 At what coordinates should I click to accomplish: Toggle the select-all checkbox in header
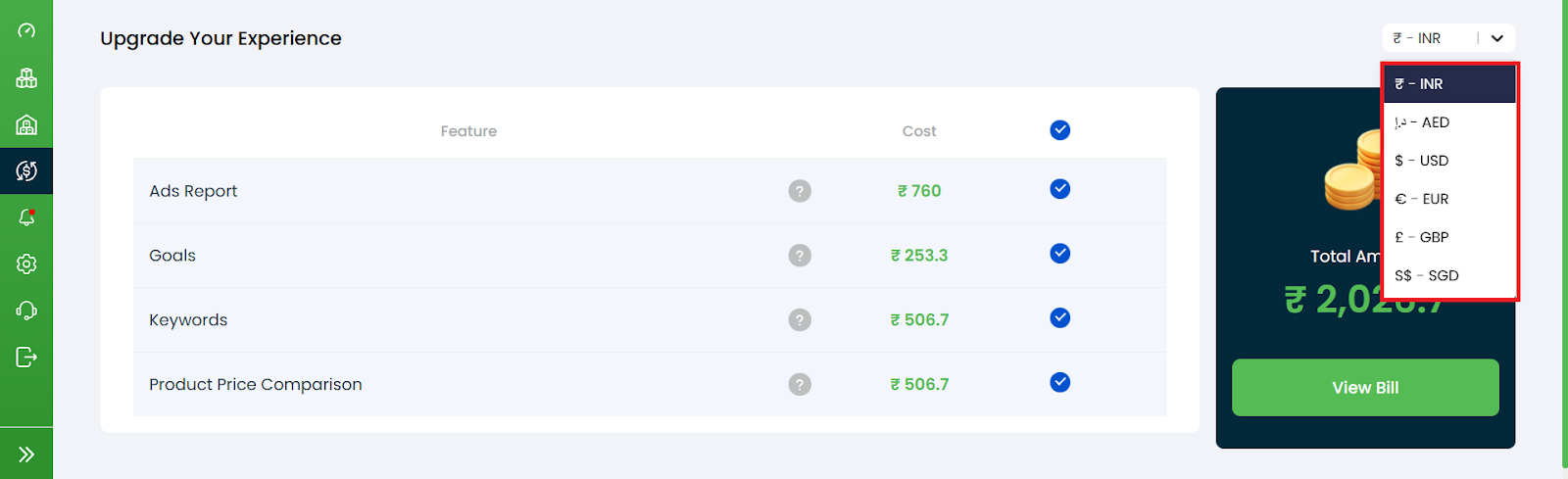1059,130
